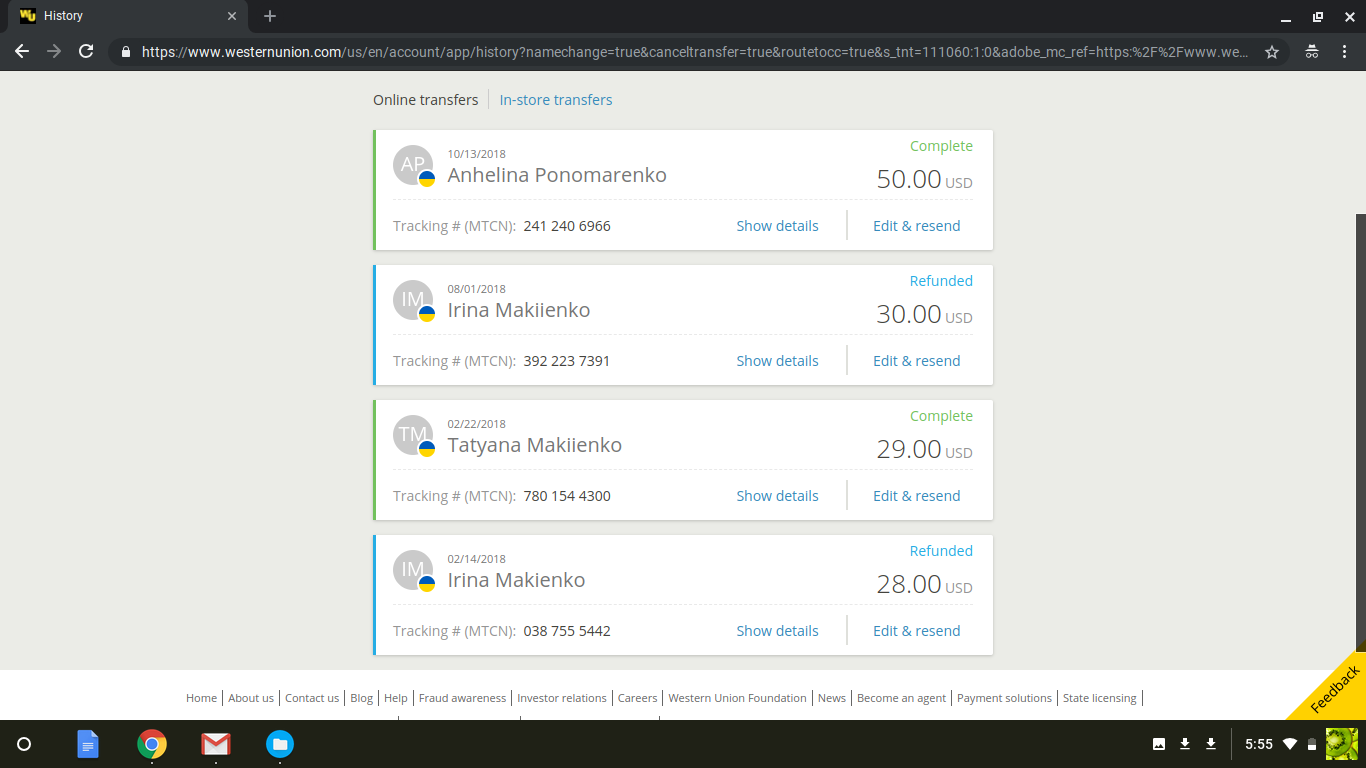1366x768 pixels.
Task: Open Chrome three-dot menu
Action: point(1344,52)
